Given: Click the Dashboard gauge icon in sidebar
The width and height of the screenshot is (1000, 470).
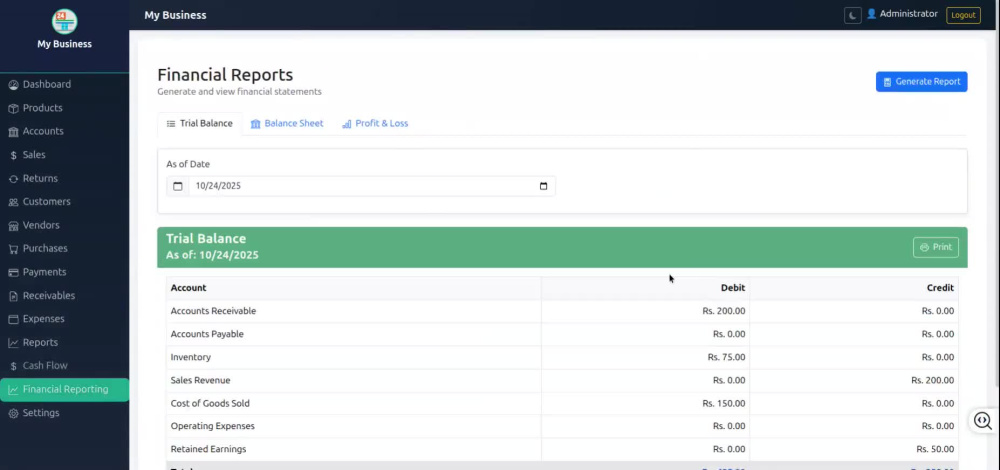Looking at the screenshot, I should point(13,85).
